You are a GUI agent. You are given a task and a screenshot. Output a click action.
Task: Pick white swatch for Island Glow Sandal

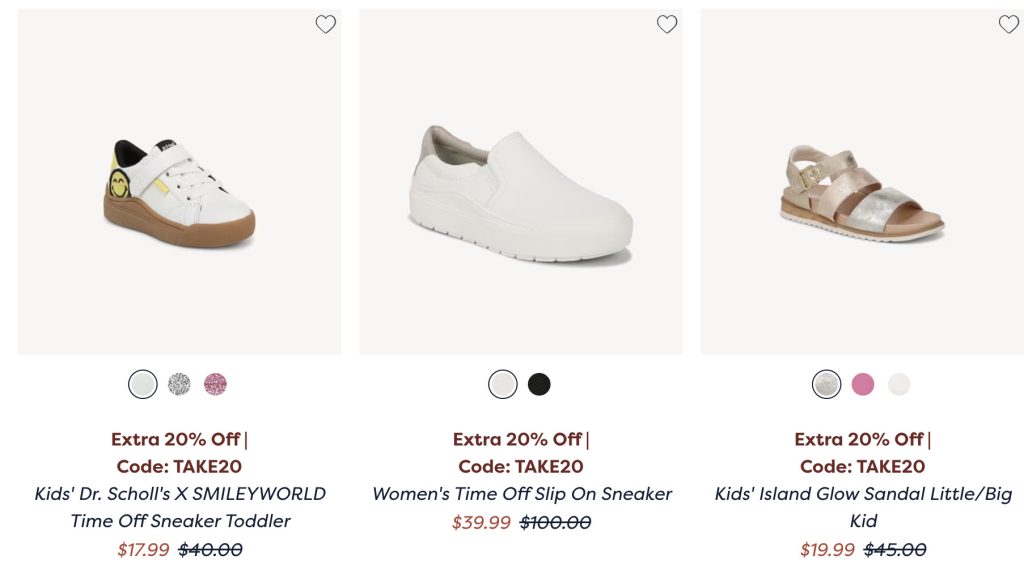pos(899,384)
